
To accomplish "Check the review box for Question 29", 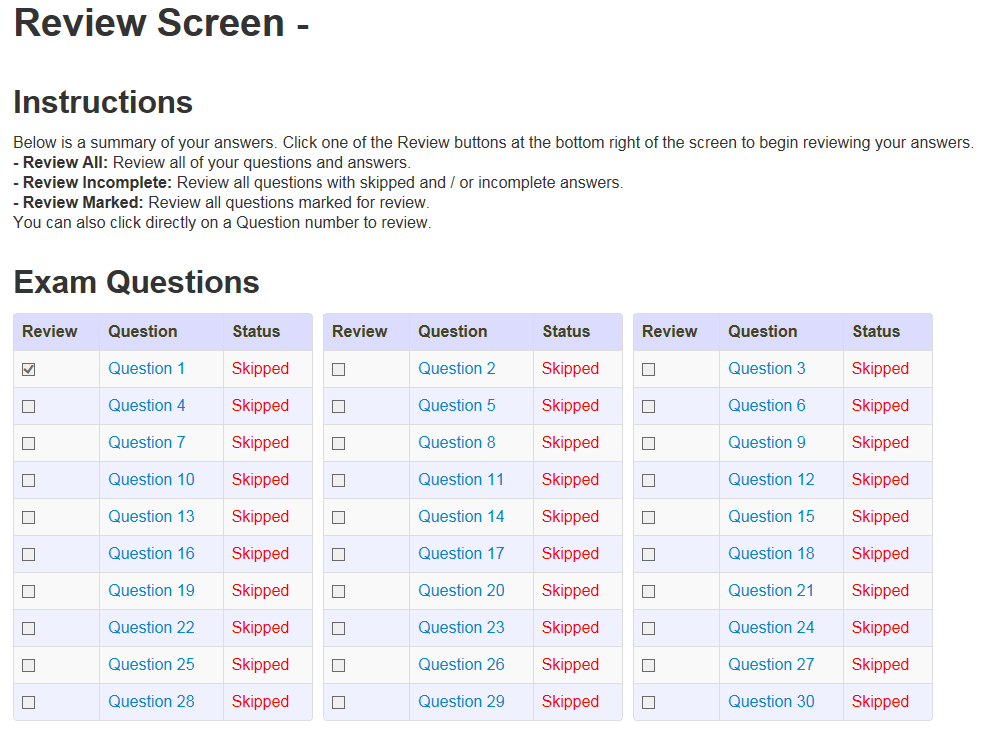I will click(x=338, y=703).
